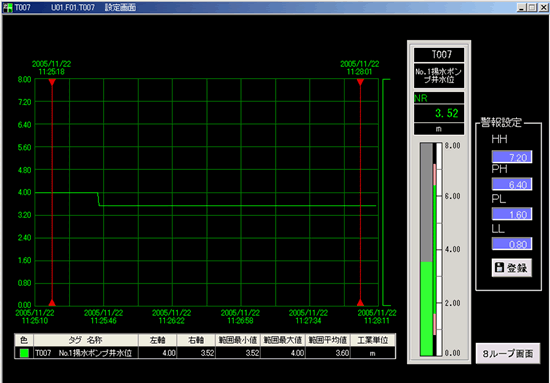
Task: Select the T007 No.1揚水ポンプ井水位 table row
Action: point(205,353)
